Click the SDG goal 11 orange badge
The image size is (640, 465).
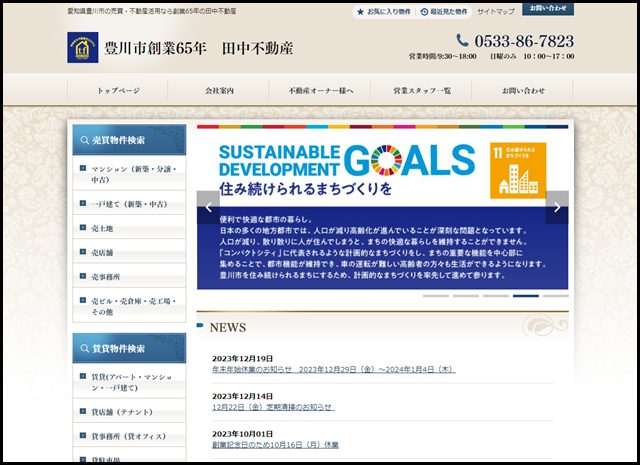(518, 170)
